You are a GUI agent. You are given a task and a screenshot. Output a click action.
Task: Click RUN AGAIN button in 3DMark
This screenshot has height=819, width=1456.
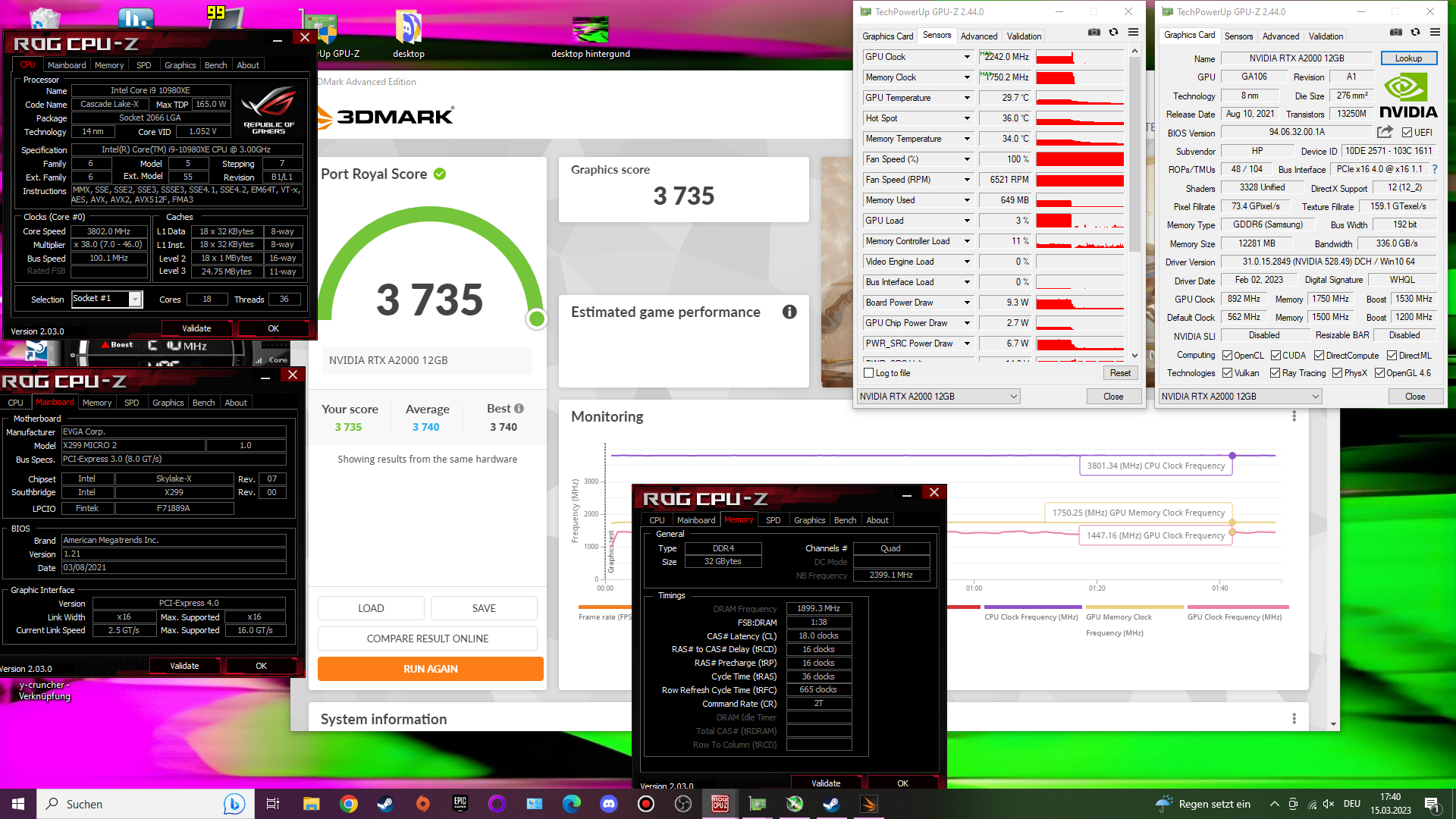tap(430, 669)
